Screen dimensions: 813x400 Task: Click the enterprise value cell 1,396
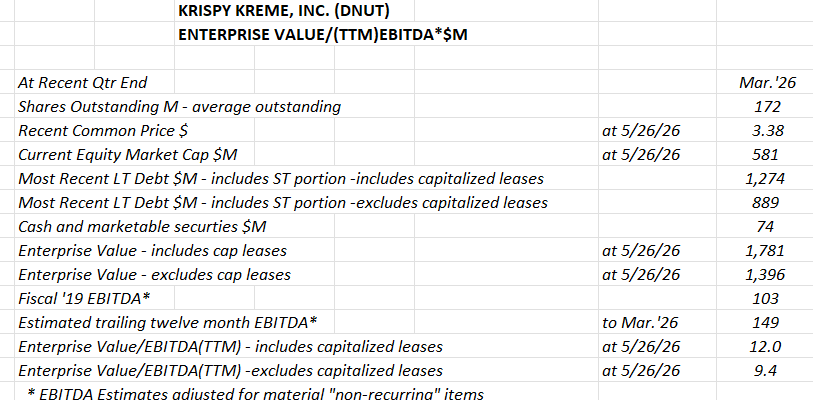767,274
